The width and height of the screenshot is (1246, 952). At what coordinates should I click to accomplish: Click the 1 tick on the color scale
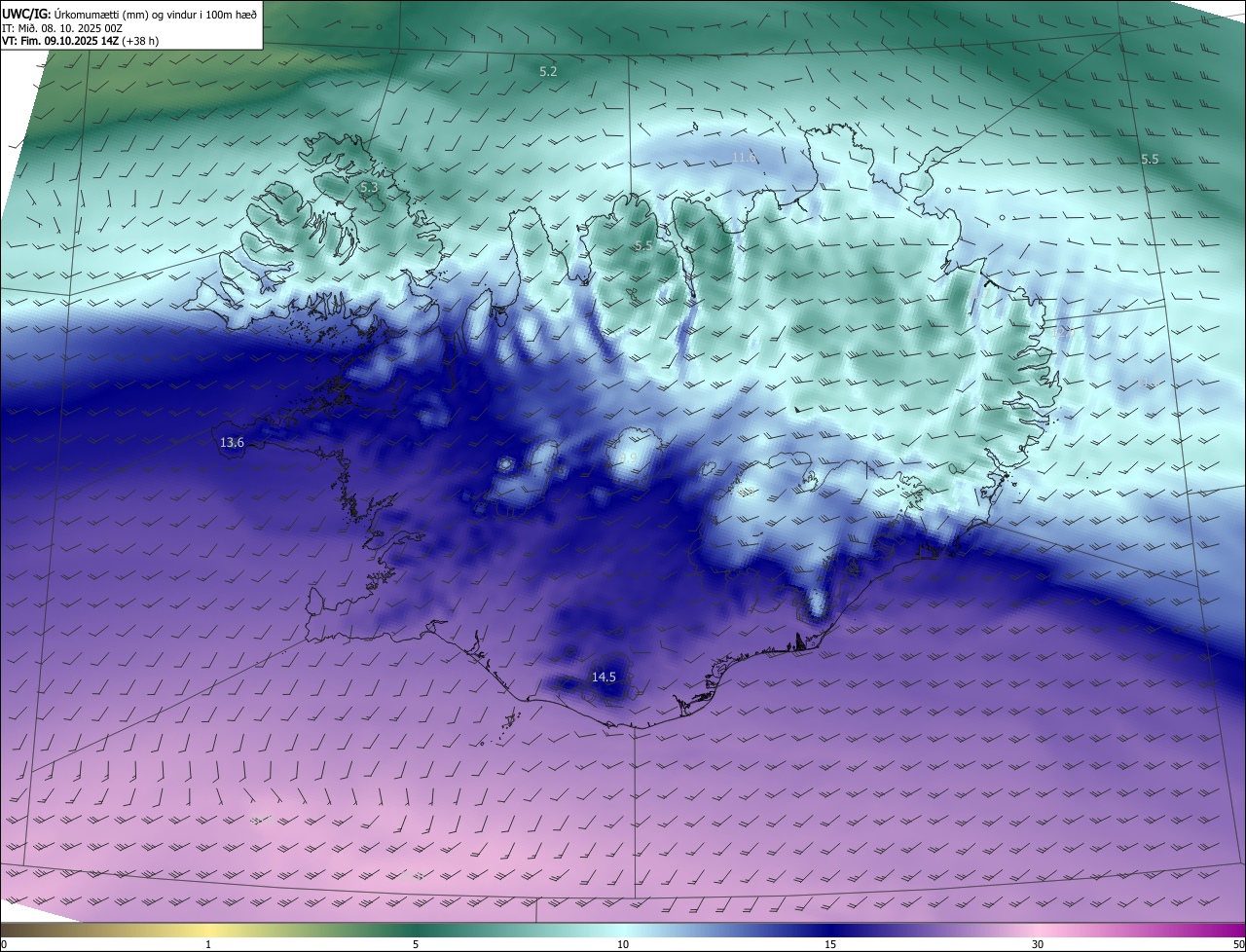tap(208, 944)
